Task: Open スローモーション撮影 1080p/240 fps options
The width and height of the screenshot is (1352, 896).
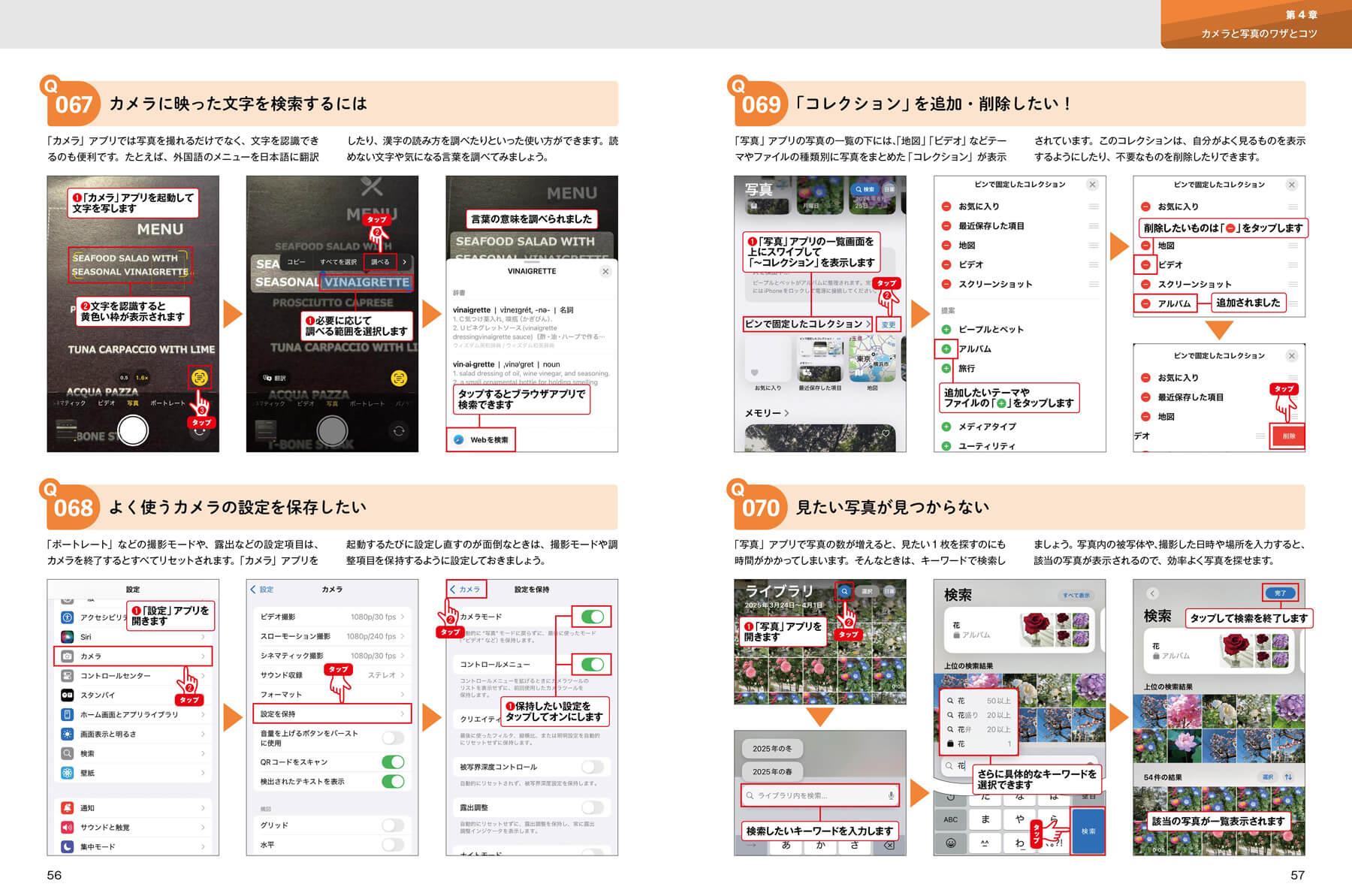Action: 332,636
